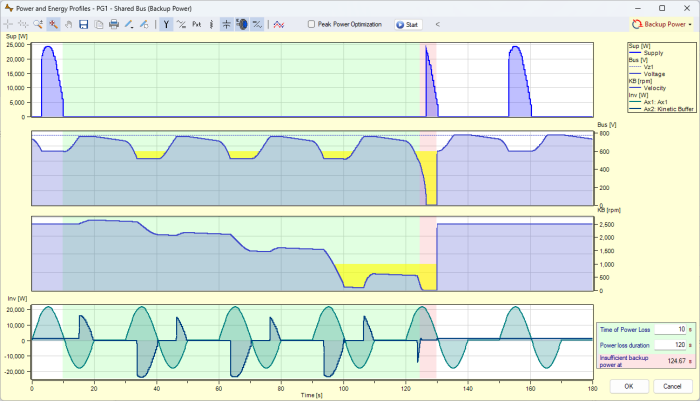
Task: Collapse the panel with the < arrow
Action: (x=437, y=24)
